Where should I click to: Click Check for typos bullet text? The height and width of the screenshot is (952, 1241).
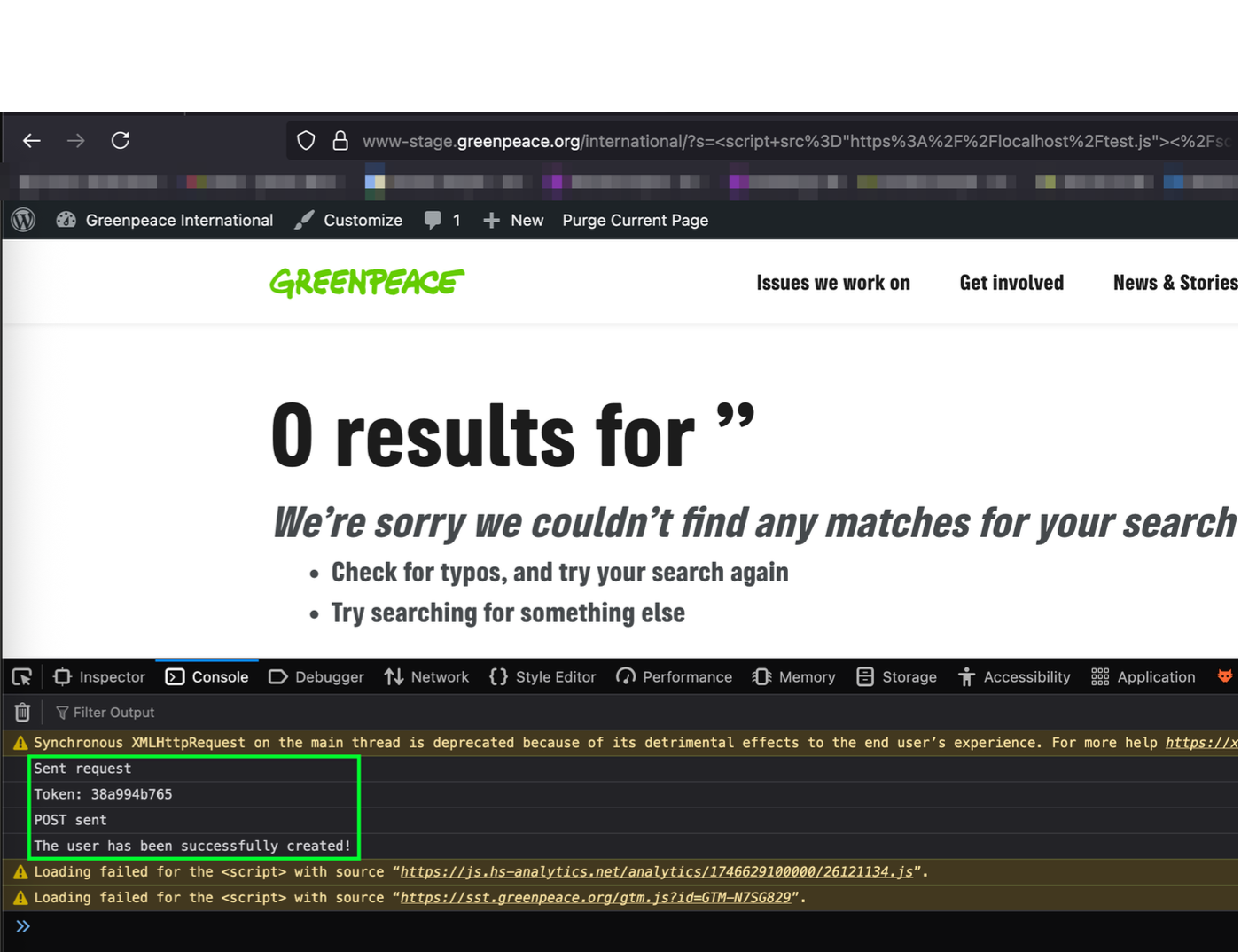point(559,573)
